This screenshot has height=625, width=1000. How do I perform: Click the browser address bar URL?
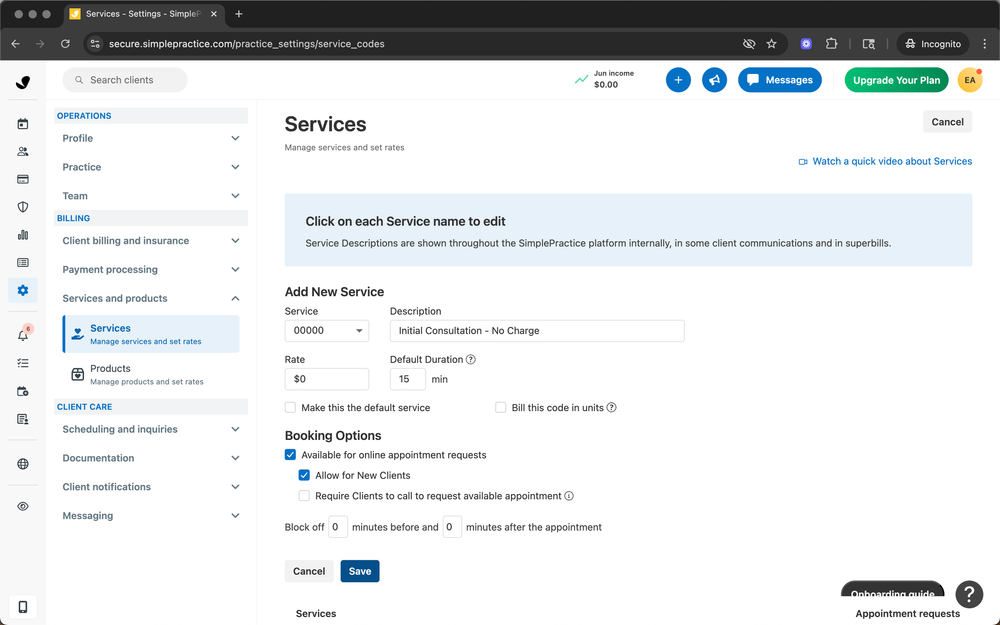click(x=246, y=43)
